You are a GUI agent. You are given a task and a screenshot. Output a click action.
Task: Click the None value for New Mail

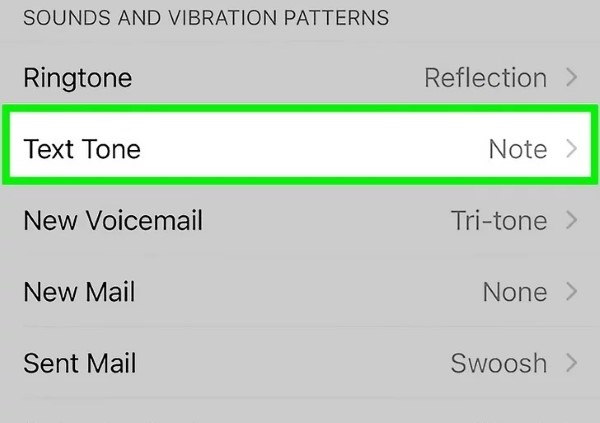point(515,292)
